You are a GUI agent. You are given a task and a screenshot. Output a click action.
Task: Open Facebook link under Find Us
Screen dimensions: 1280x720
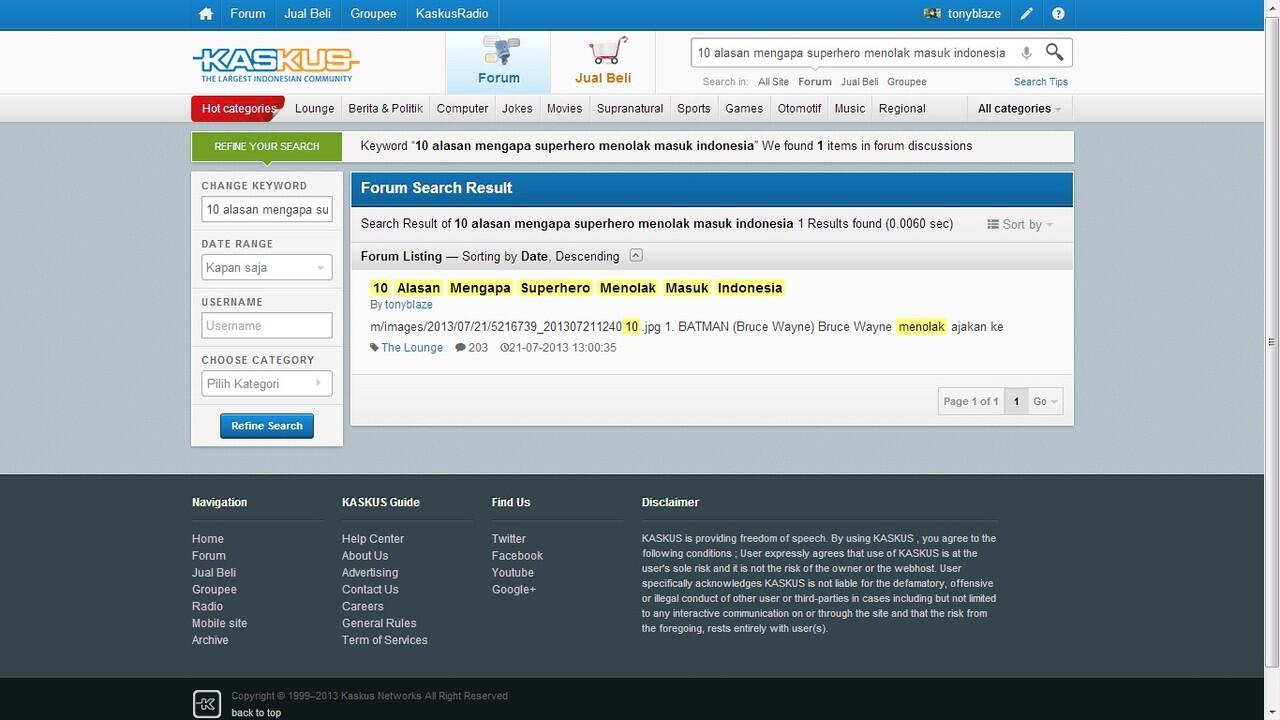coord(517,556)
